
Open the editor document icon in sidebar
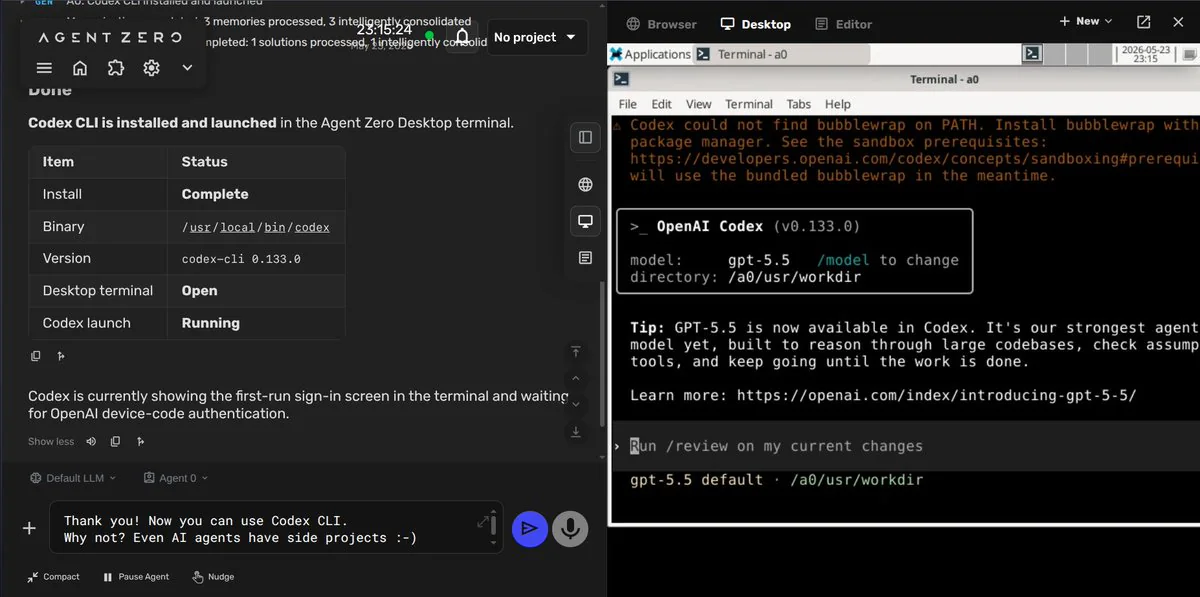(x=585, y=258)
